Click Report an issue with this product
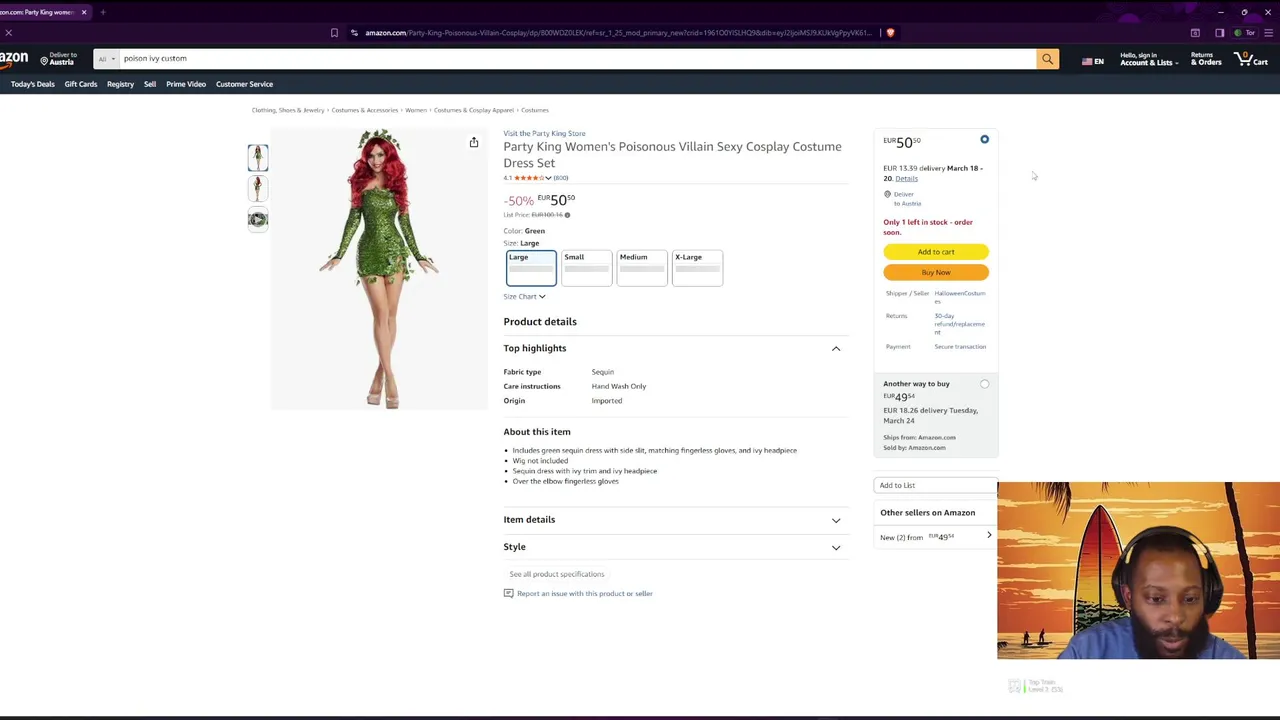 pyautogui.click(x=584, y=594)
